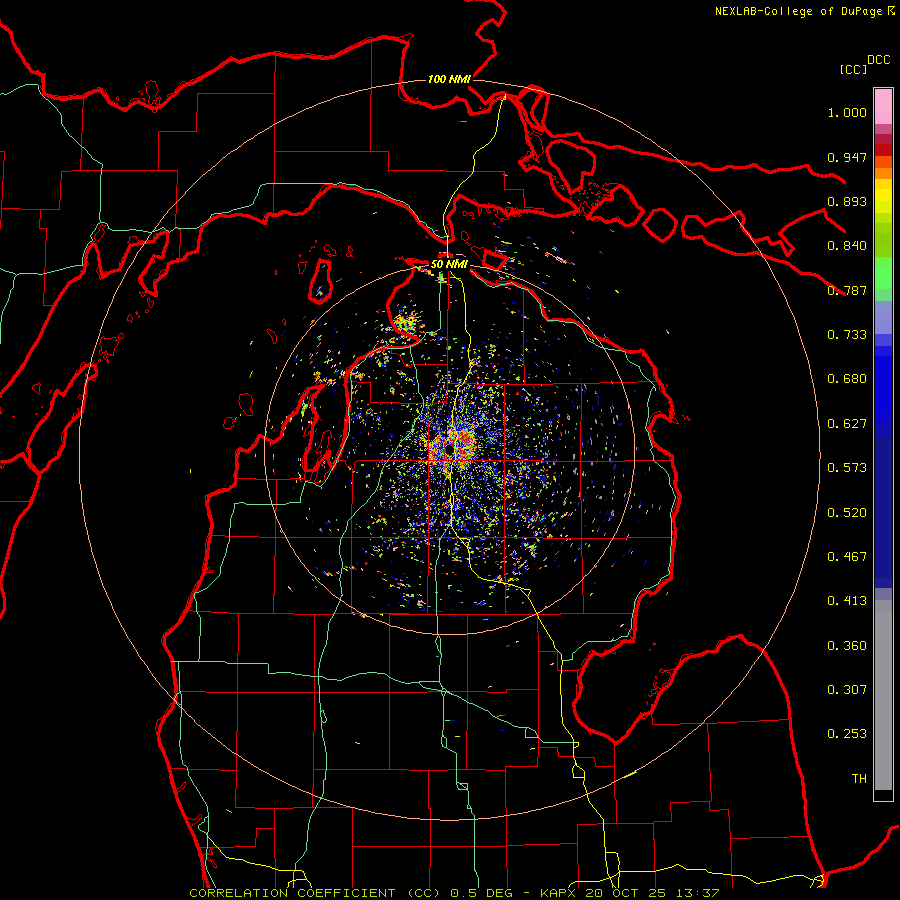Viewport: 900px width, 900px height.
Task: Click the 0.520 scale value
Action: click(847, 513)
